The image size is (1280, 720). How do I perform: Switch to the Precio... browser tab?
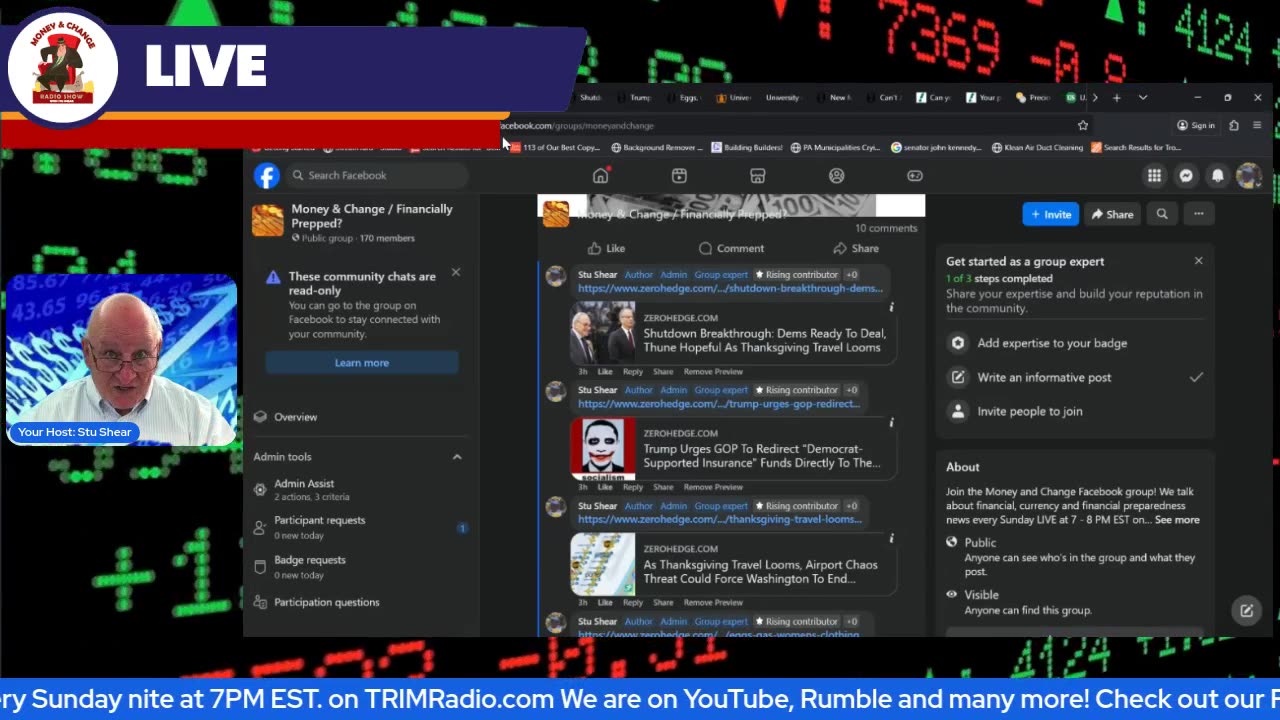coord(1034,98)
